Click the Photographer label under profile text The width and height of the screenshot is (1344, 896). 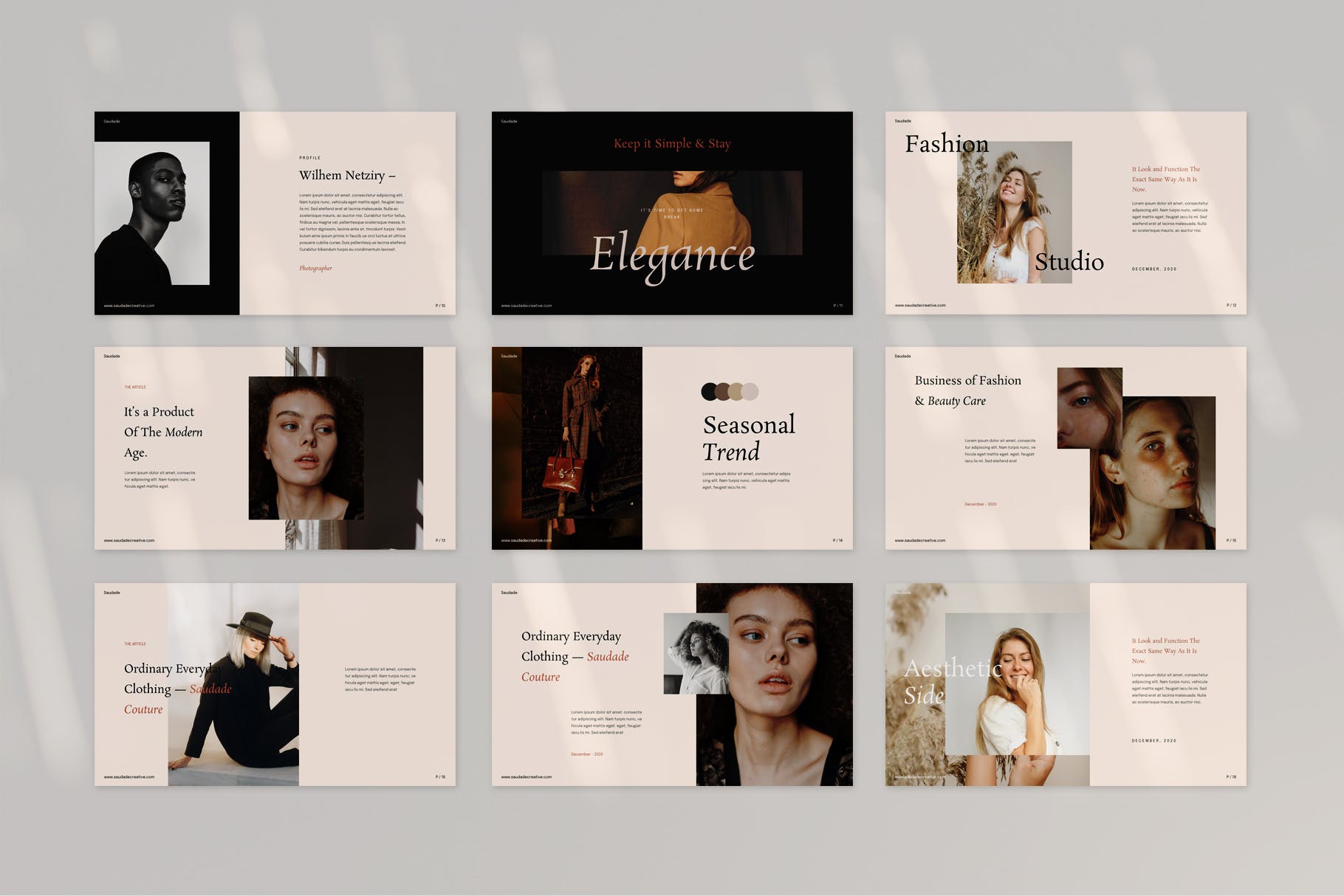click(x=315, y=268)
